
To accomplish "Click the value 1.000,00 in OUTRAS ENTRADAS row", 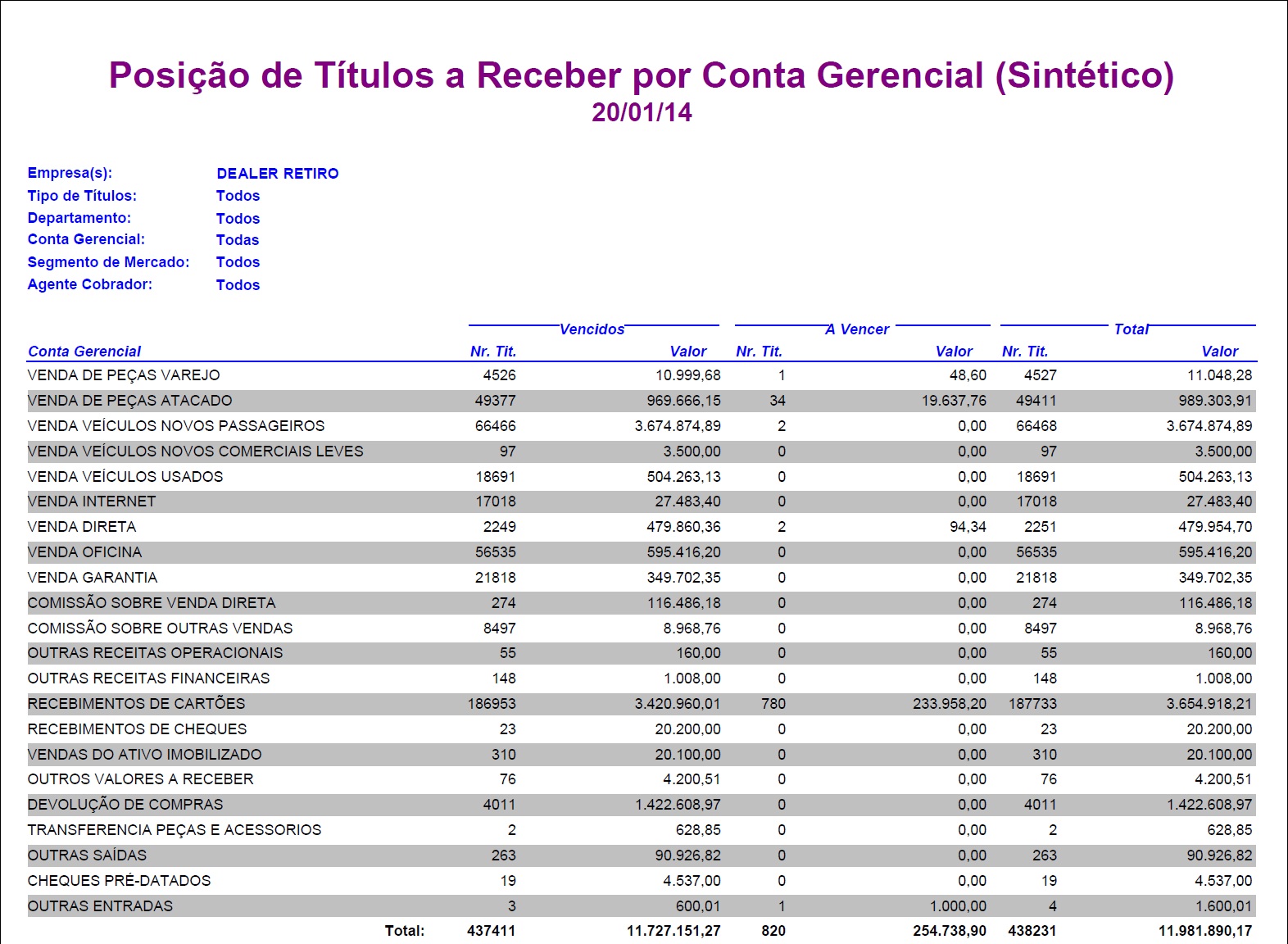I will pyautogui.click(x=958, y=906).
